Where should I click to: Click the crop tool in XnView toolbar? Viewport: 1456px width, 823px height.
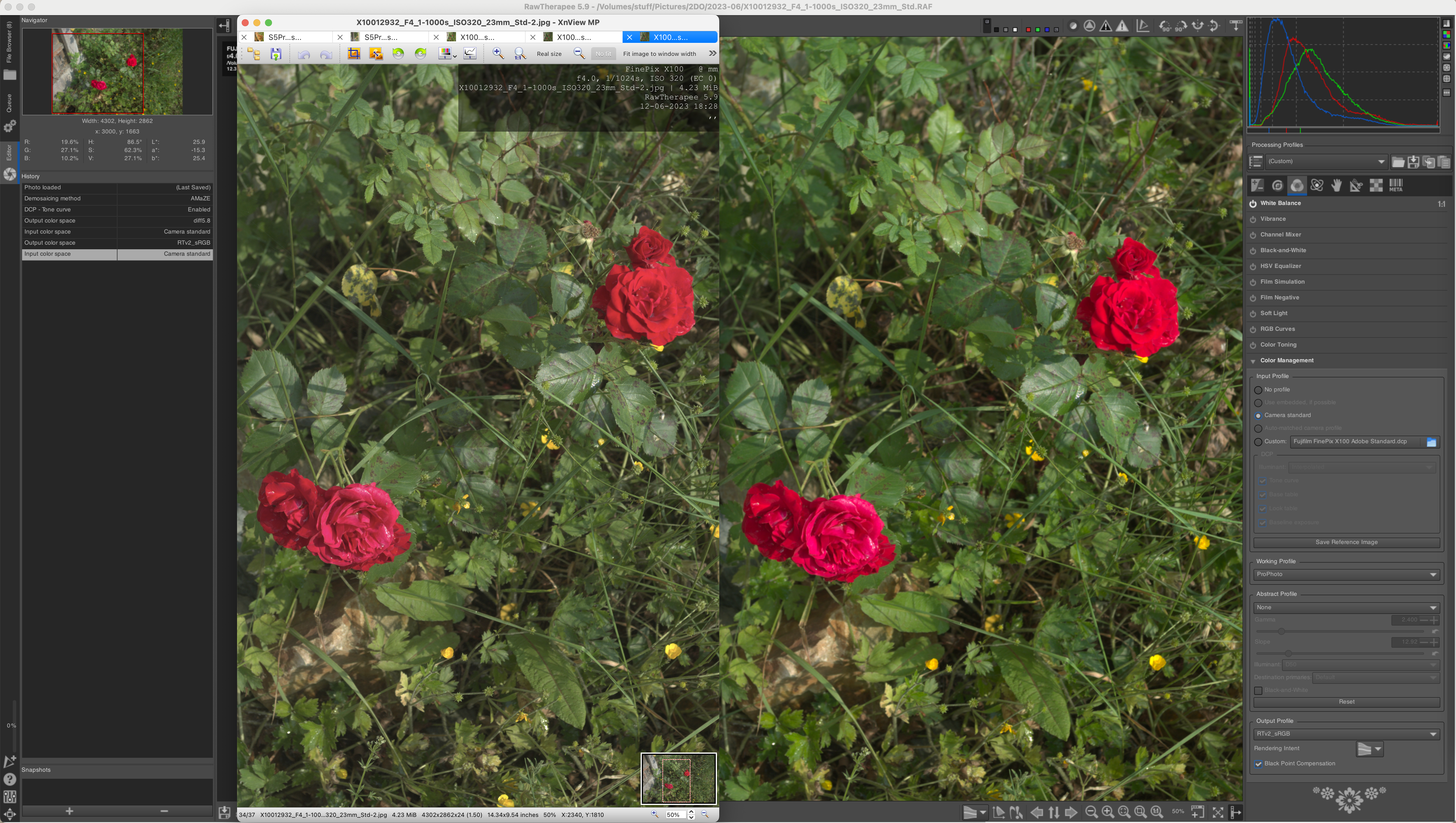(x=354, y=54)
